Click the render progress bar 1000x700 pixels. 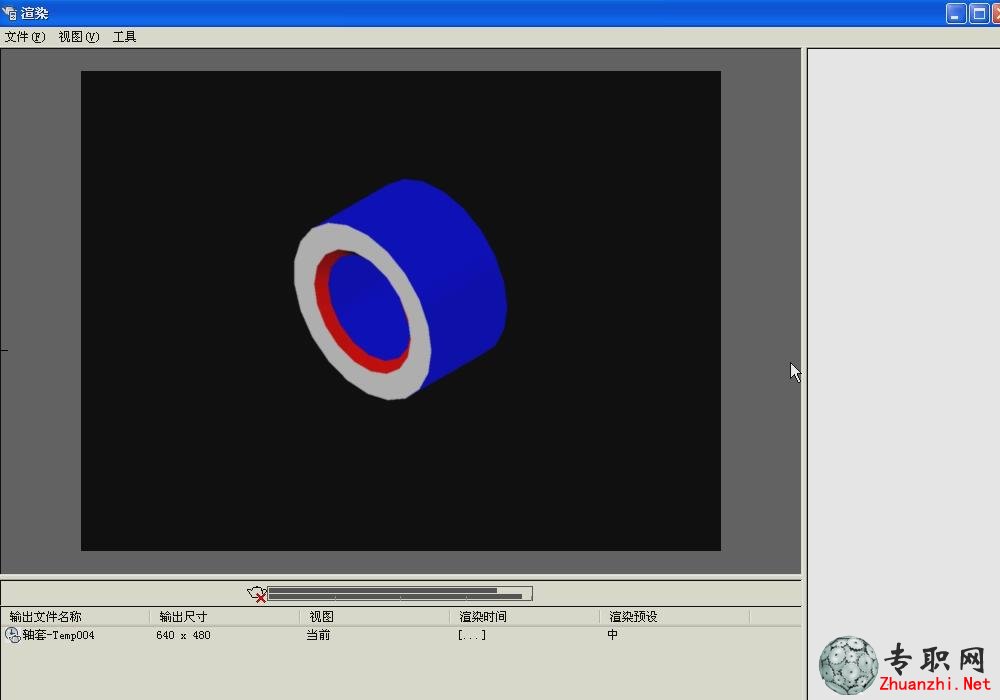tap(400, 594)
